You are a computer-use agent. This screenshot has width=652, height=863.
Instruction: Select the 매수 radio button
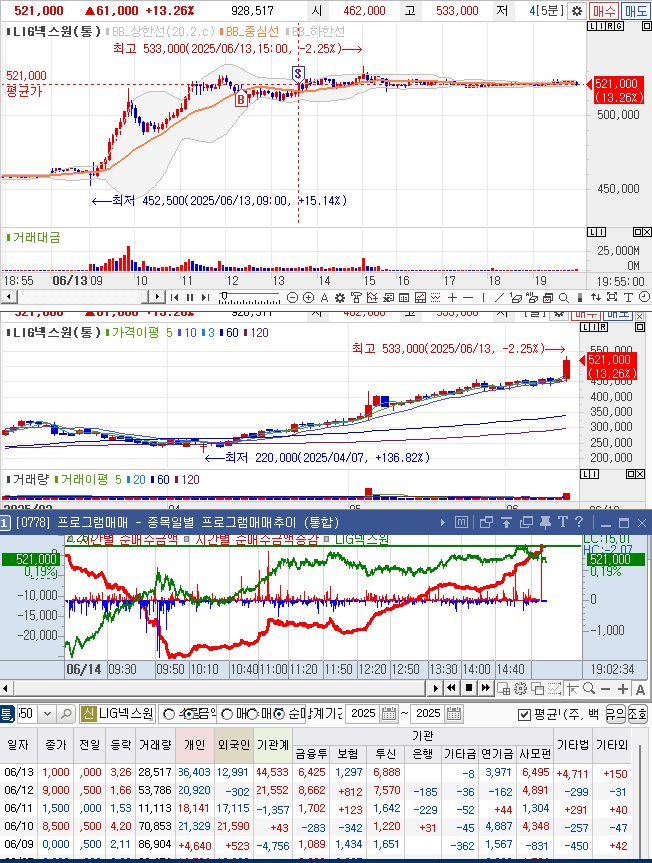(x=227, y=714)
